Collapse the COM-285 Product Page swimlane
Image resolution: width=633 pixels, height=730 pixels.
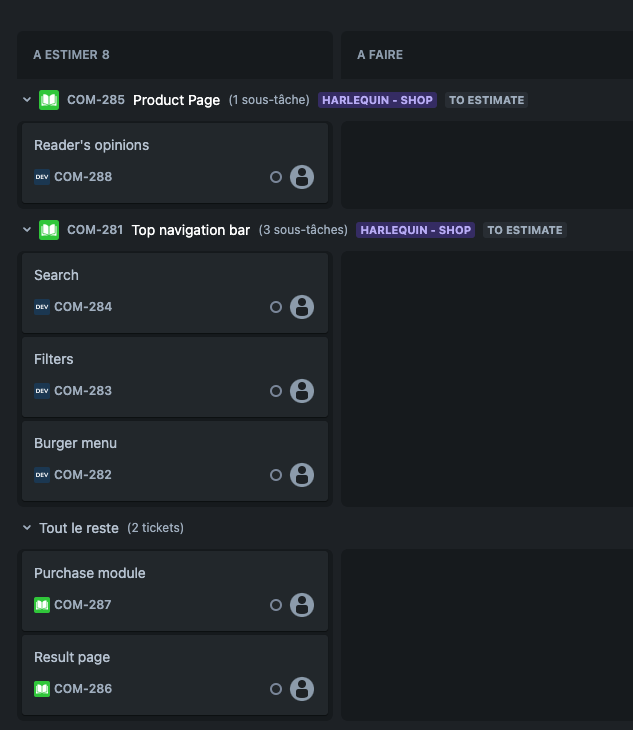[x=27, y=100]
